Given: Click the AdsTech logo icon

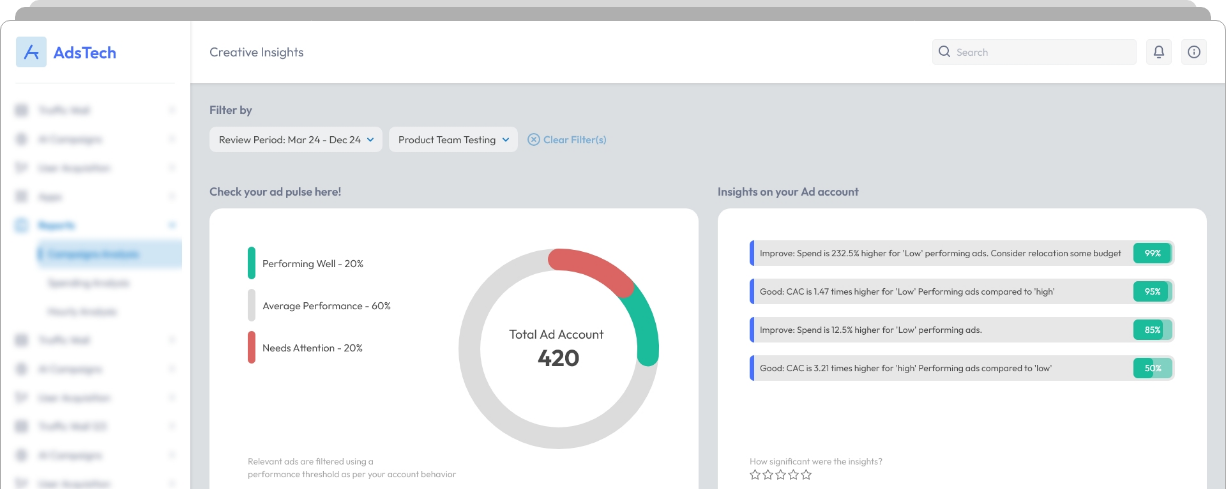Looking at the screenshot, I should click(32, 52).
